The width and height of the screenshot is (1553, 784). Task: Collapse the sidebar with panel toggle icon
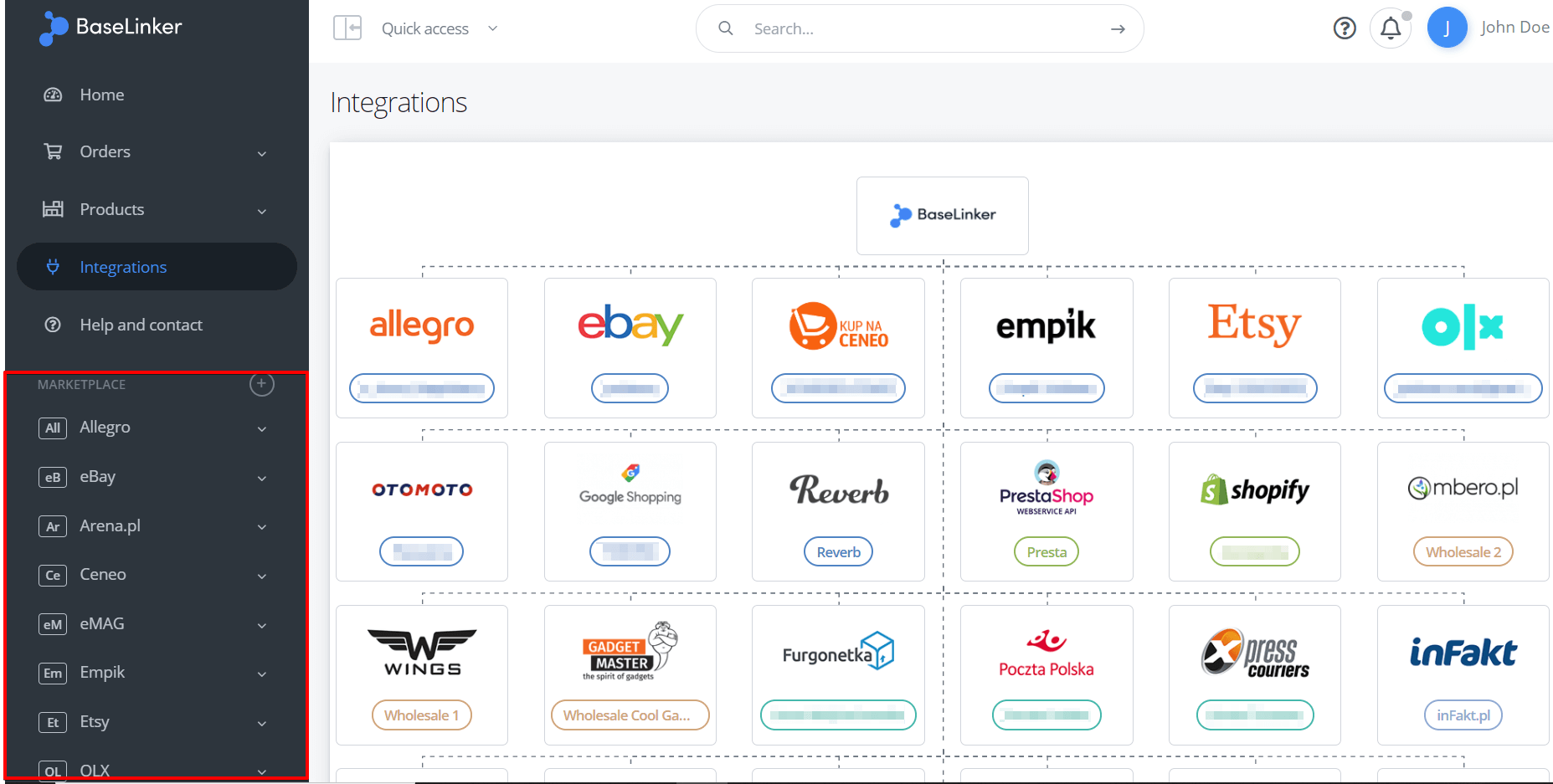click(347, 28)
